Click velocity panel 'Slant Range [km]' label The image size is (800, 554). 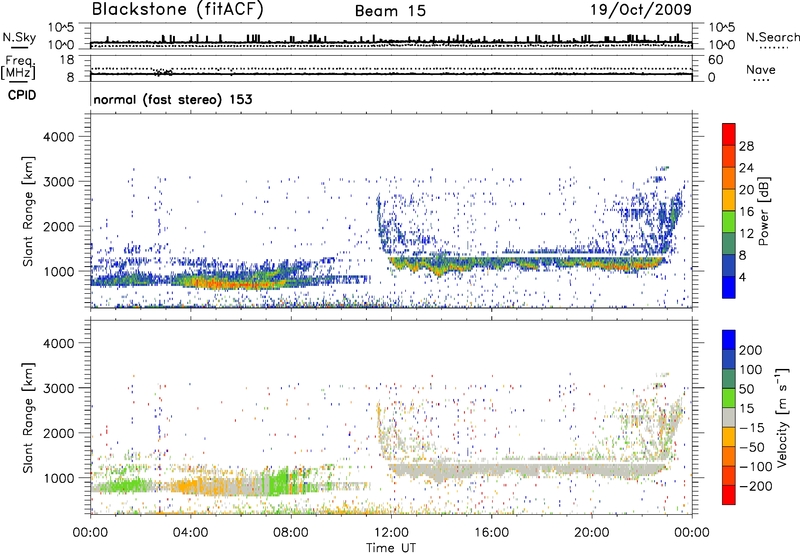(x=28, y=417)
